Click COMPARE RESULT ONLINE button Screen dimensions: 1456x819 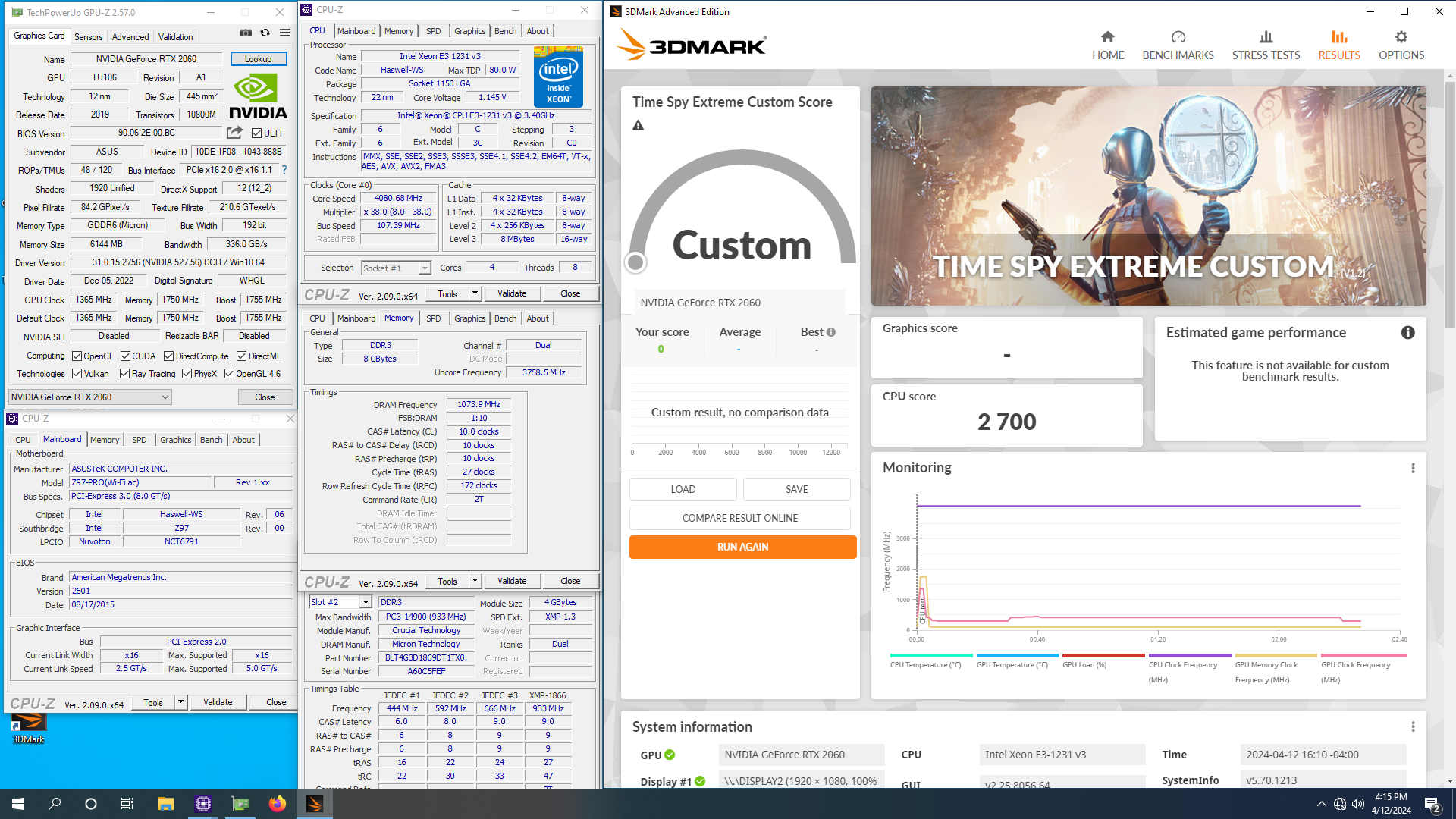[739, 519]
